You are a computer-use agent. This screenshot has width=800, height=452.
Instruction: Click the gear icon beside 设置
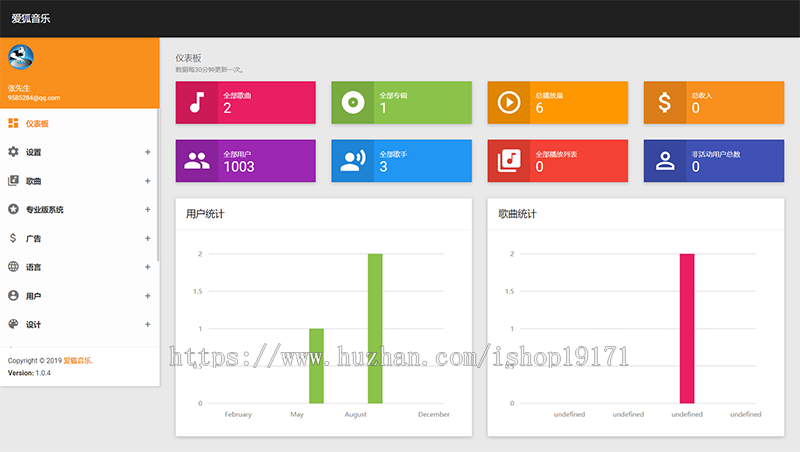tap(13, 152)
